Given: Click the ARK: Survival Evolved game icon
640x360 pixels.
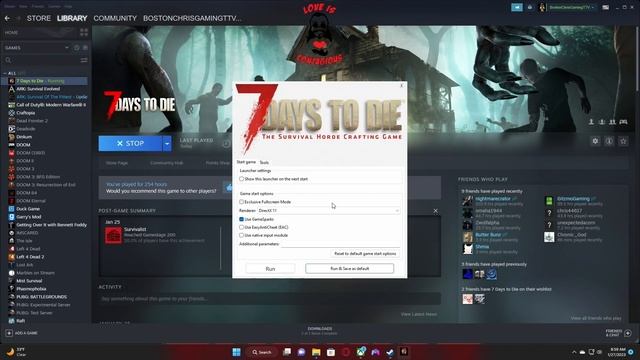Looking at the screenshot, I should click(x=11, y=89).
